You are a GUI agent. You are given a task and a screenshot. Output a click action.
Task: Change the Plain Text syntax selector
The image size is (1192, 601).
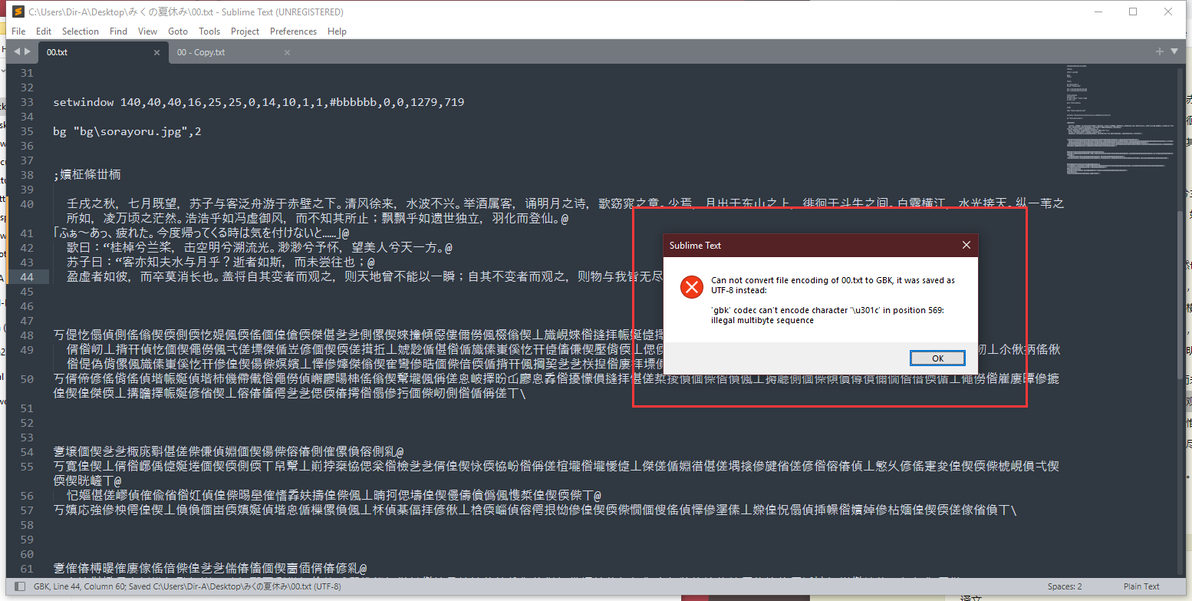click(x=1141, y=587)
